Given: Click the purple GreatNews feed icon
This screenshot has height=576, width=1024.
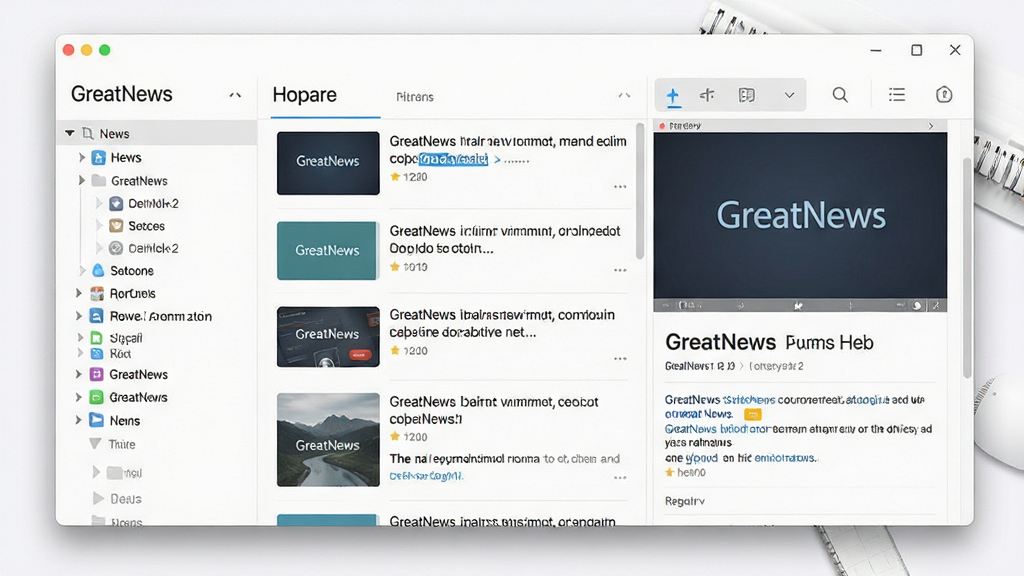Looking at the screenshot, I should click(x=97, y=374).
